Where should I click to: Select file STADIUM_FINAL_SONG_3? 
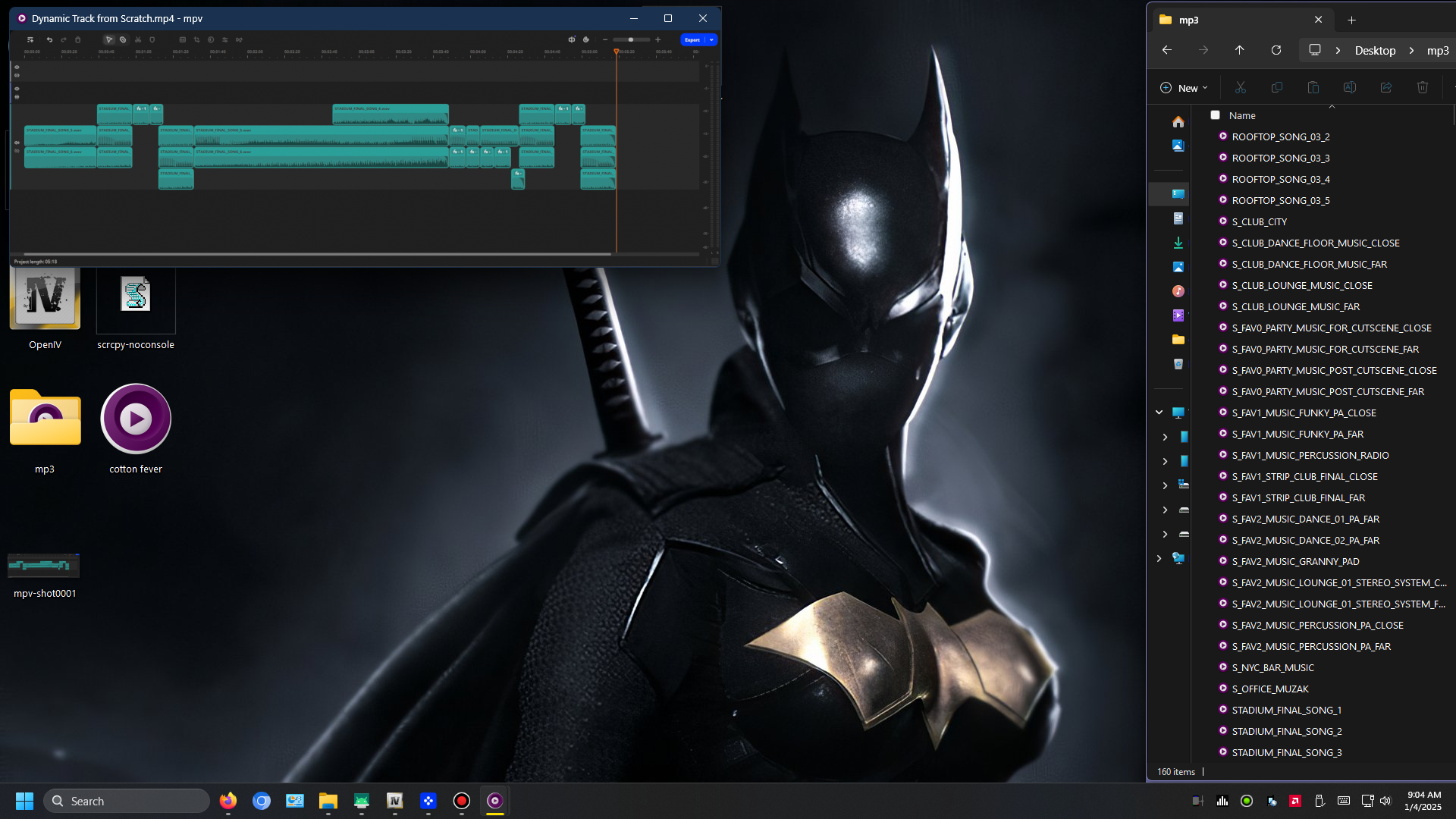1287,752
